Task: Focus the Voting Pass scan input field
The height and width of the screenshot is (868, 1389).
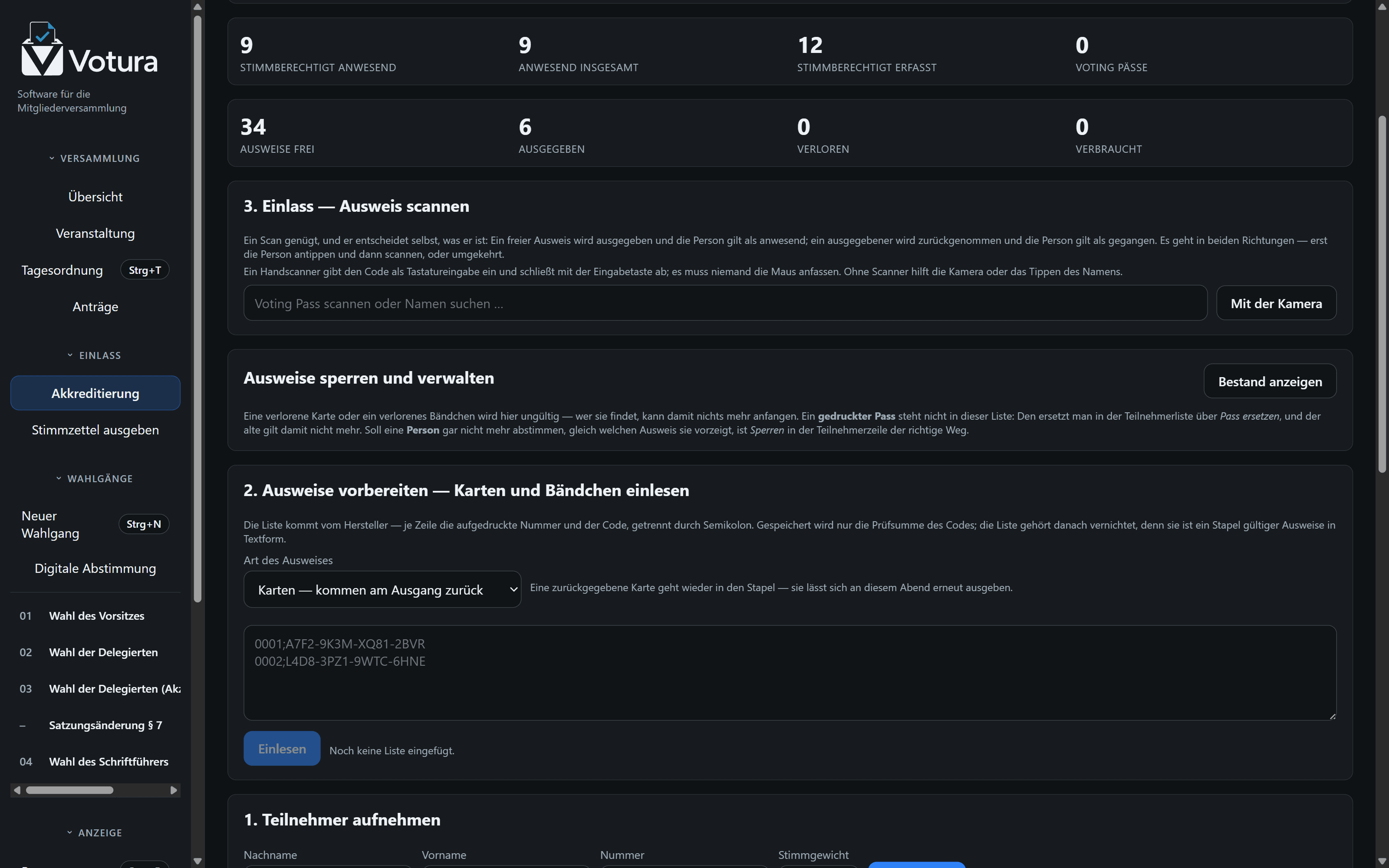Action: [x=725, y=303]
